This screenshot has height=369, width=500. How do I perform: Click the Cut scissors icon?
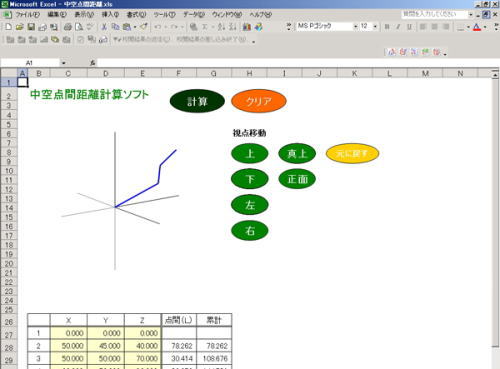pos(104,27)
